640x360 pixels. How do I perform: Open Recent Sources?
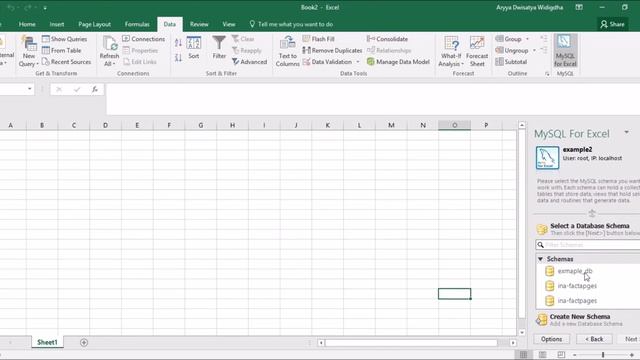coord(67,62)
